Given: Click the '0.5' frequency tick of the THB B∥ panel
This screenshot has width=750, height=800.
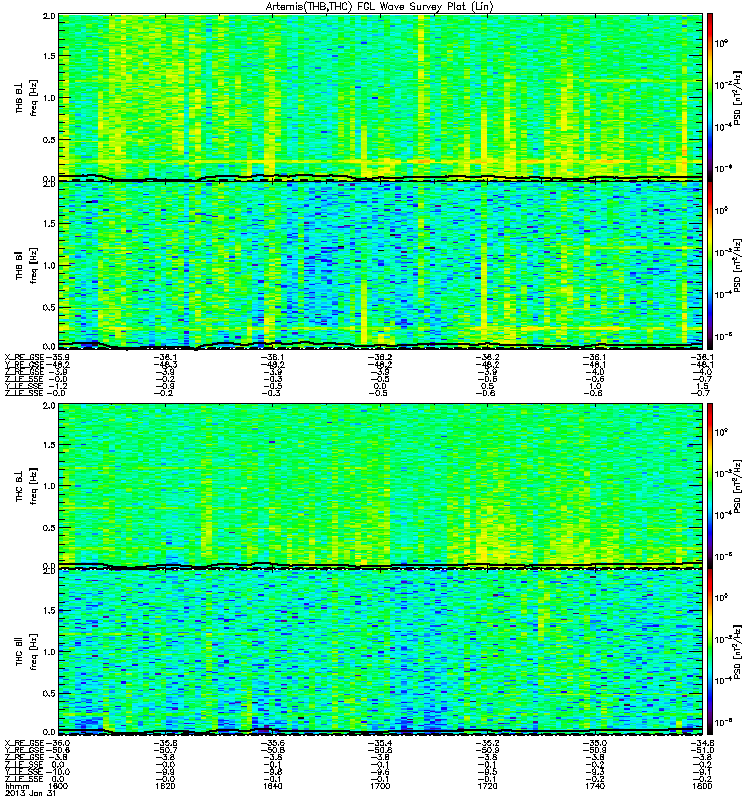Looking at the screenshot, I should [49, 307].
